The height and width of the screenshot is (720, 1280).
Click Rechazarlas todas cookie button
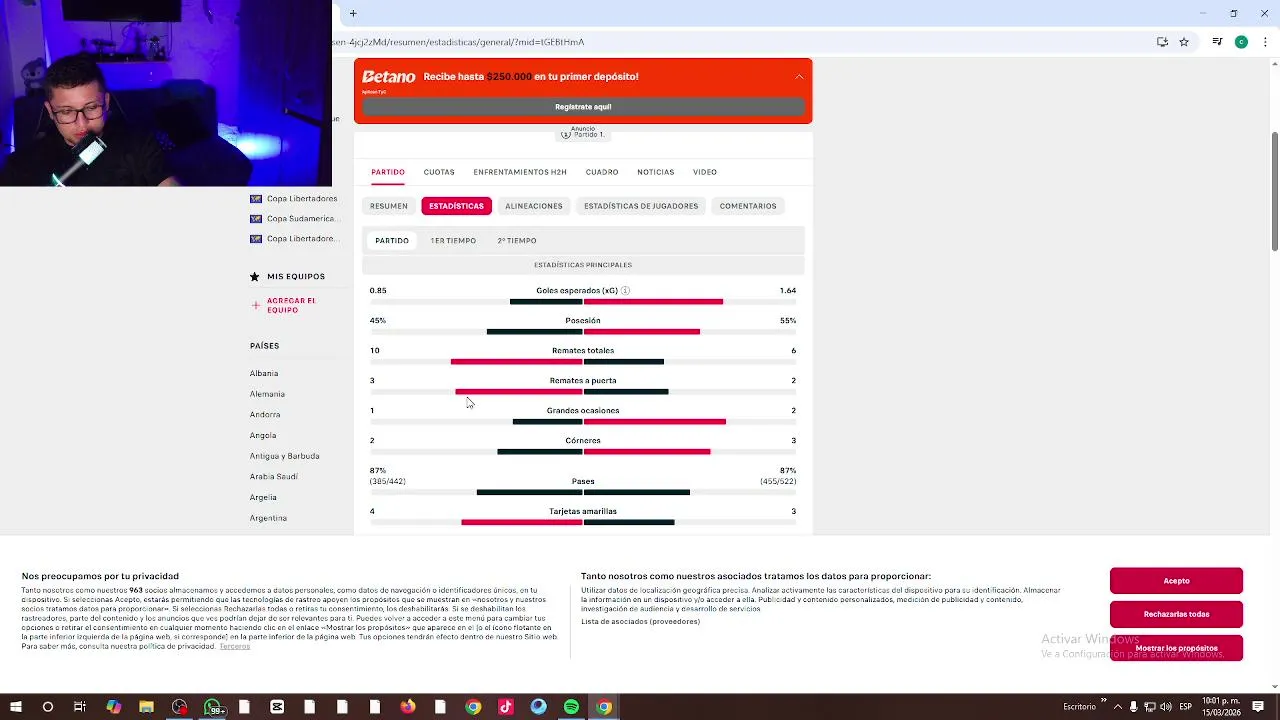tap(1176, 614)
